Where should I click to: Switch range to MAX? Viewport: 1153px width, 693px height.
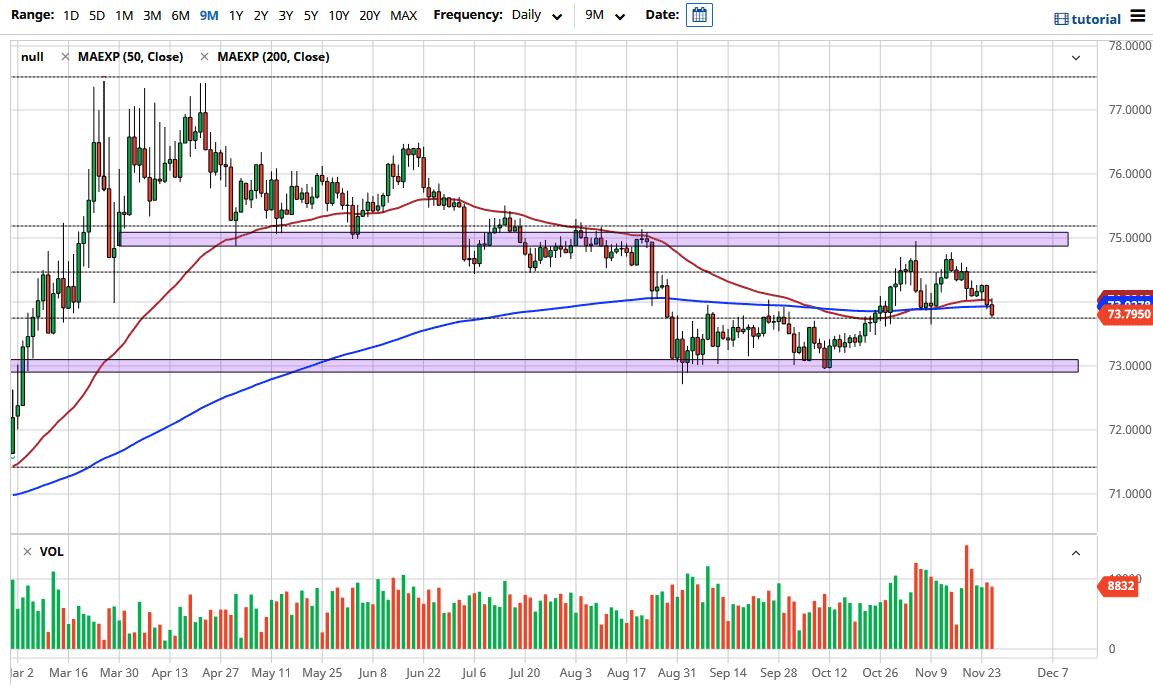pyautogui.click(x=404, y=15)
